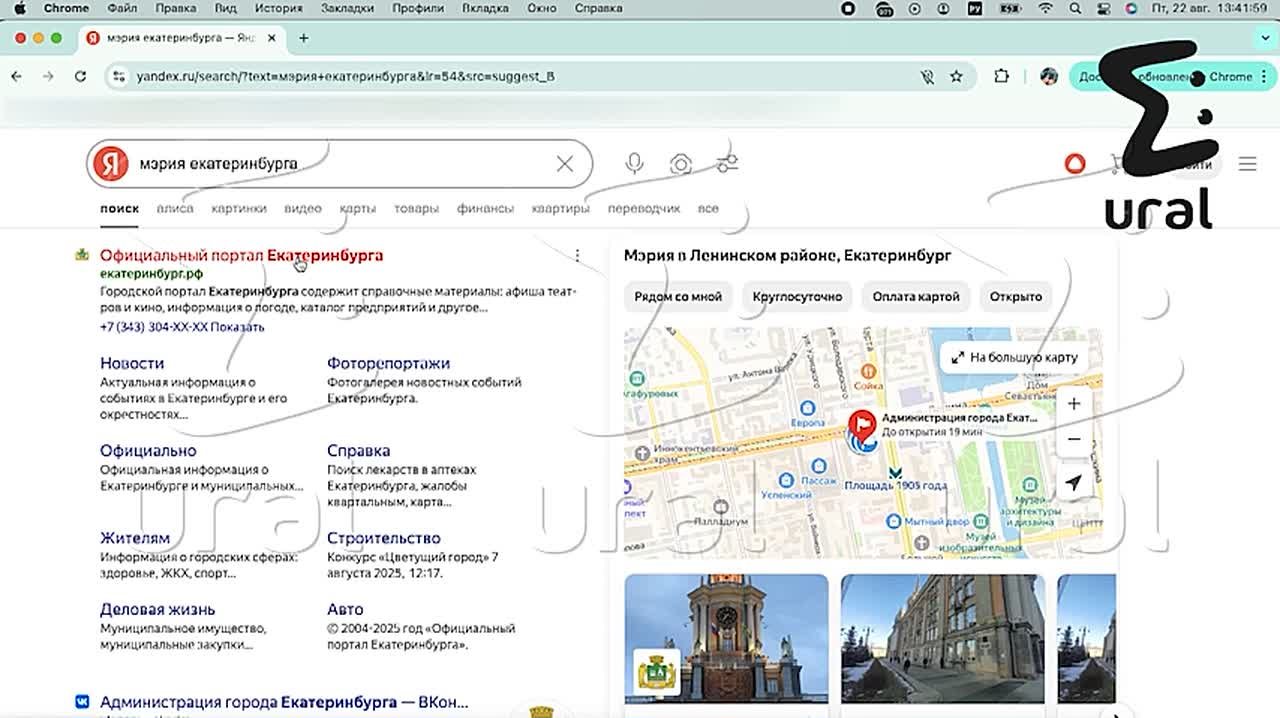Open Control Center in menu bar
The height and width of the screenshot is (718, 1280).
(1103, 8)
